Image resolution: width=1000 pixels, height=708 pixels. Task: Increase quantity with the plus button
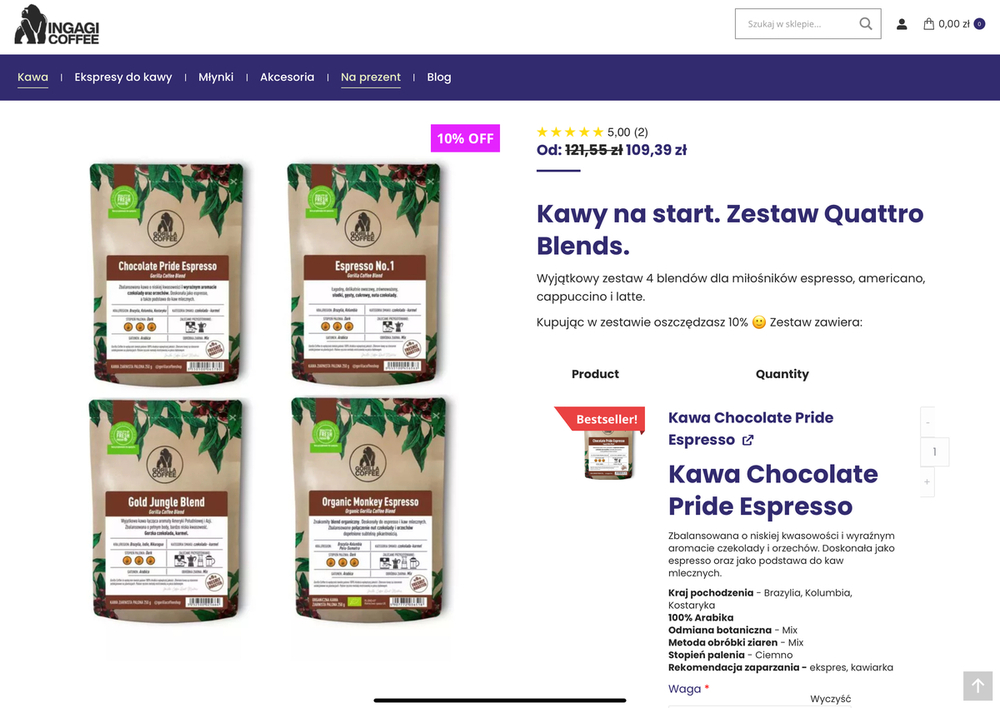928,482
